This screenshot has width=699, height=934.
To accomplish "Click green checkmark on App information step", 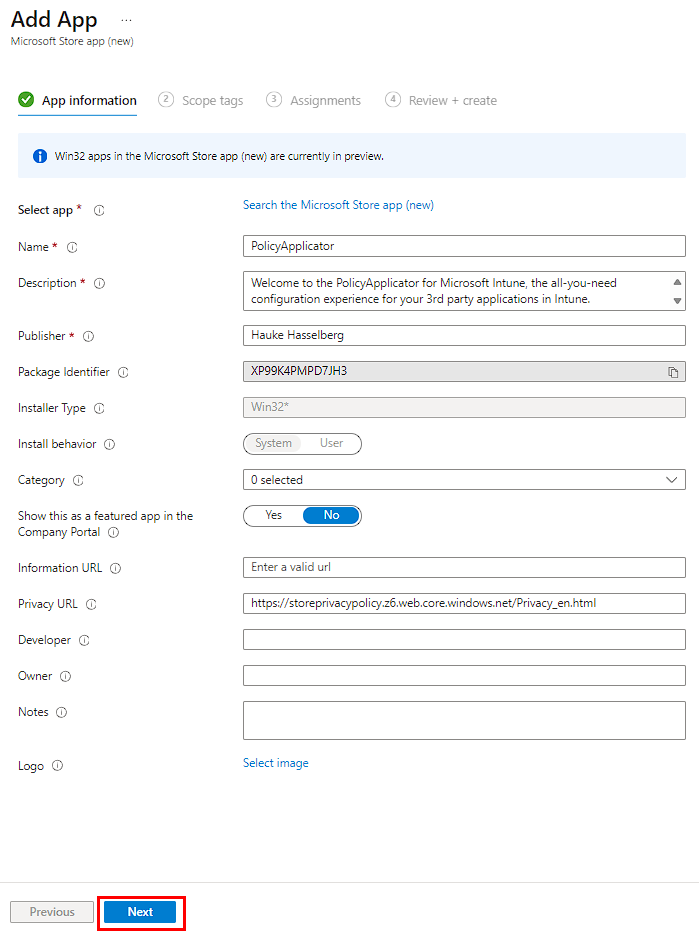I will pyautogui.click(x=26, y=99).
